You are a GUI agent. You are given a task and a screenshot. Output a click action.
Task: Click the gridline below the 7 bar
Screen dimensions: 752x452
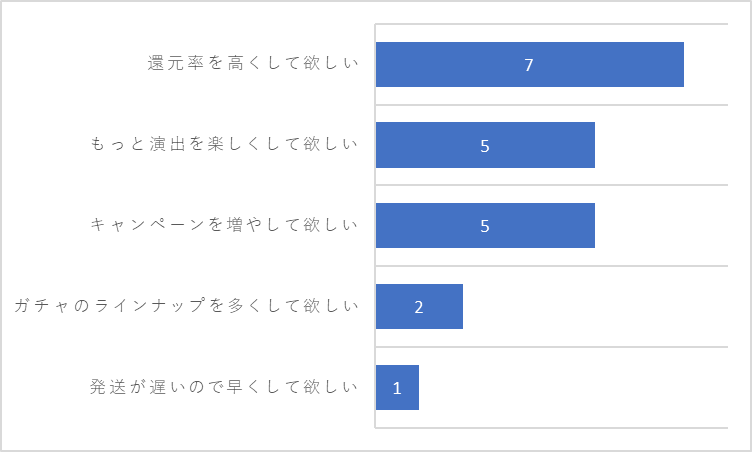coord(552,105)
